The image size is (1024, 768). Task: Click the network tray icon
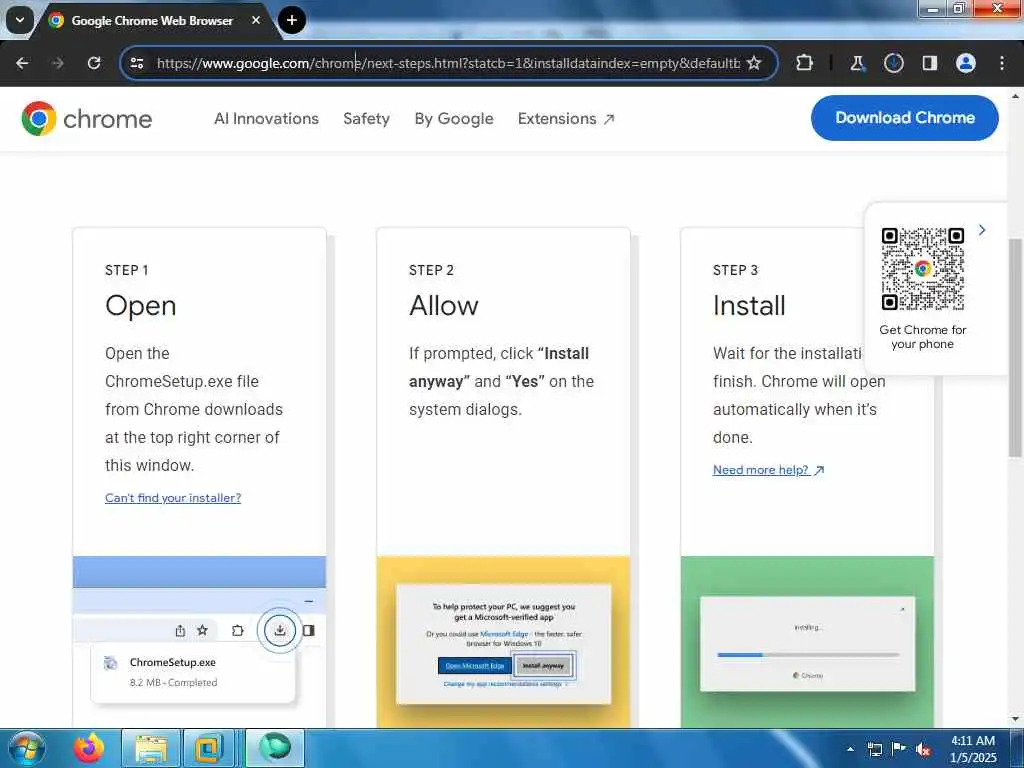click(874, 749)
